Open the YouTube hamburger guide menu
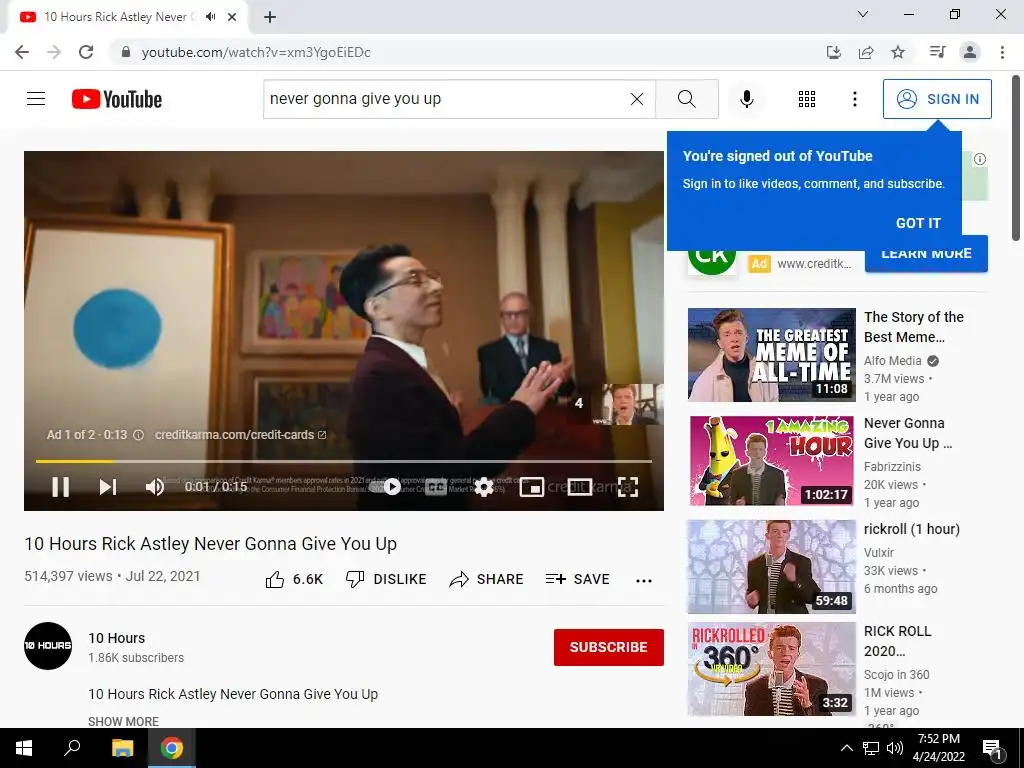The height and width of the screenshot is (768, 1024). [x=36, y=99]
